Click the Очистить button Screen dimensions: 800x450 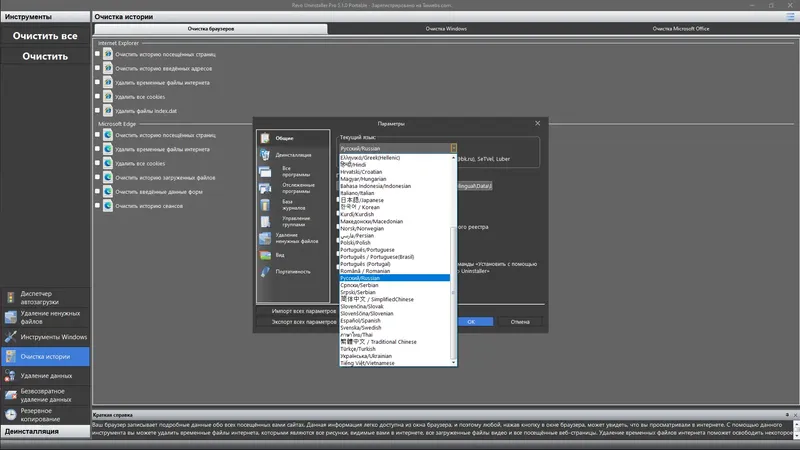point(45,57)
